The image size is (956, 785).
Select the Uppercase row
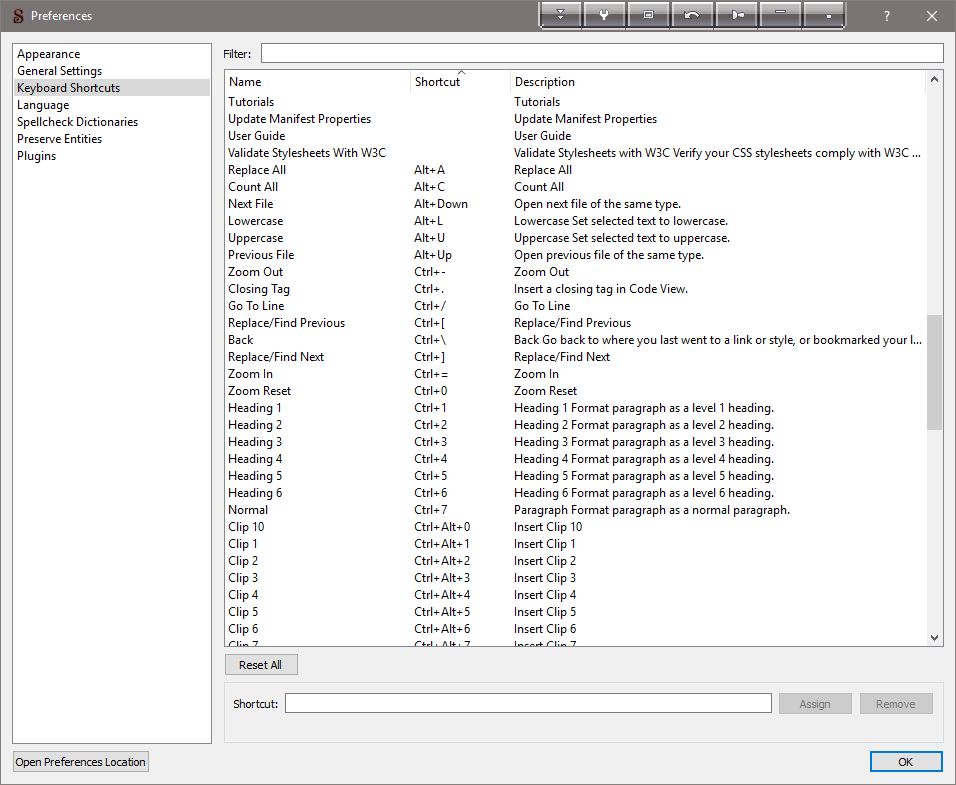tap(575, 238)
